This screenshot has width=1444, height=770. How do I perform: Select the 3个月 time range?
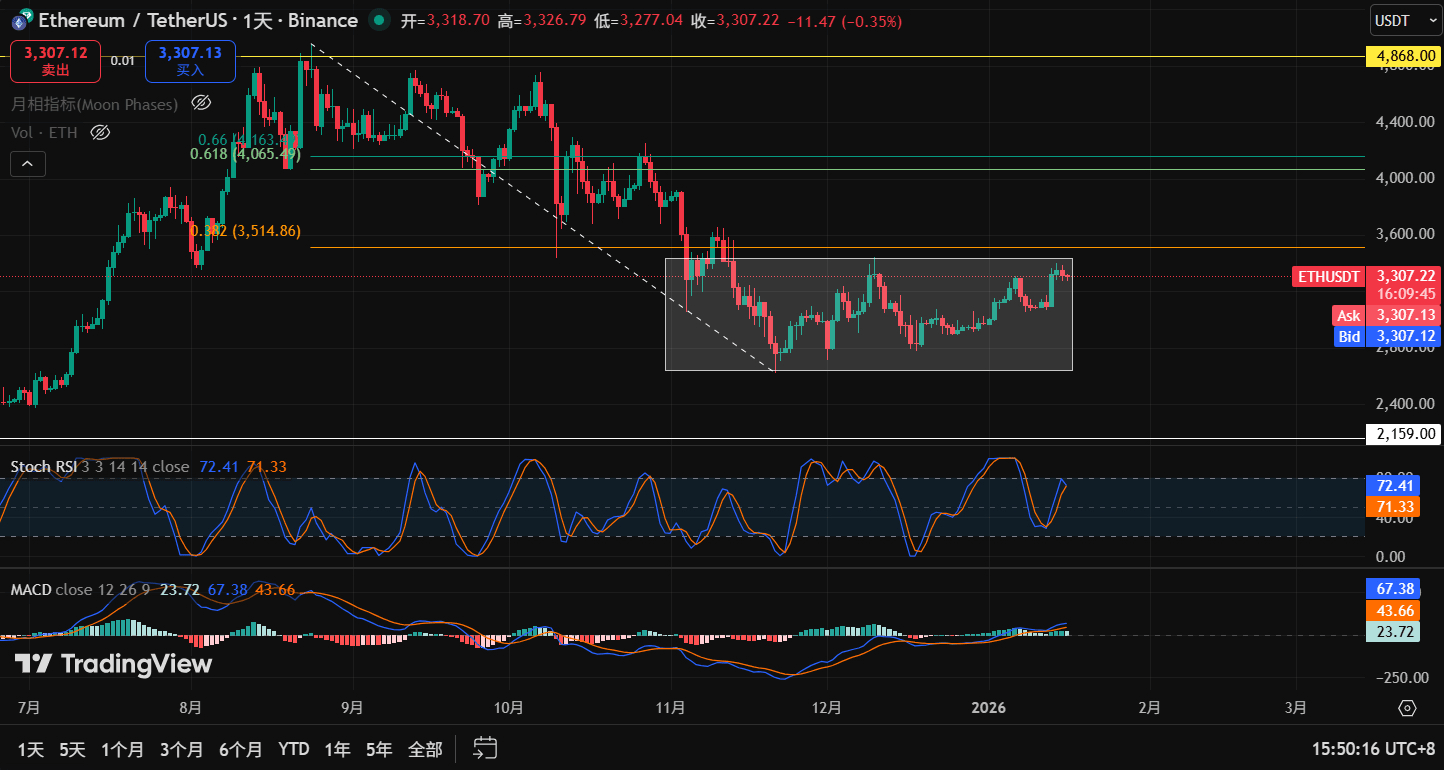point(182,749)
